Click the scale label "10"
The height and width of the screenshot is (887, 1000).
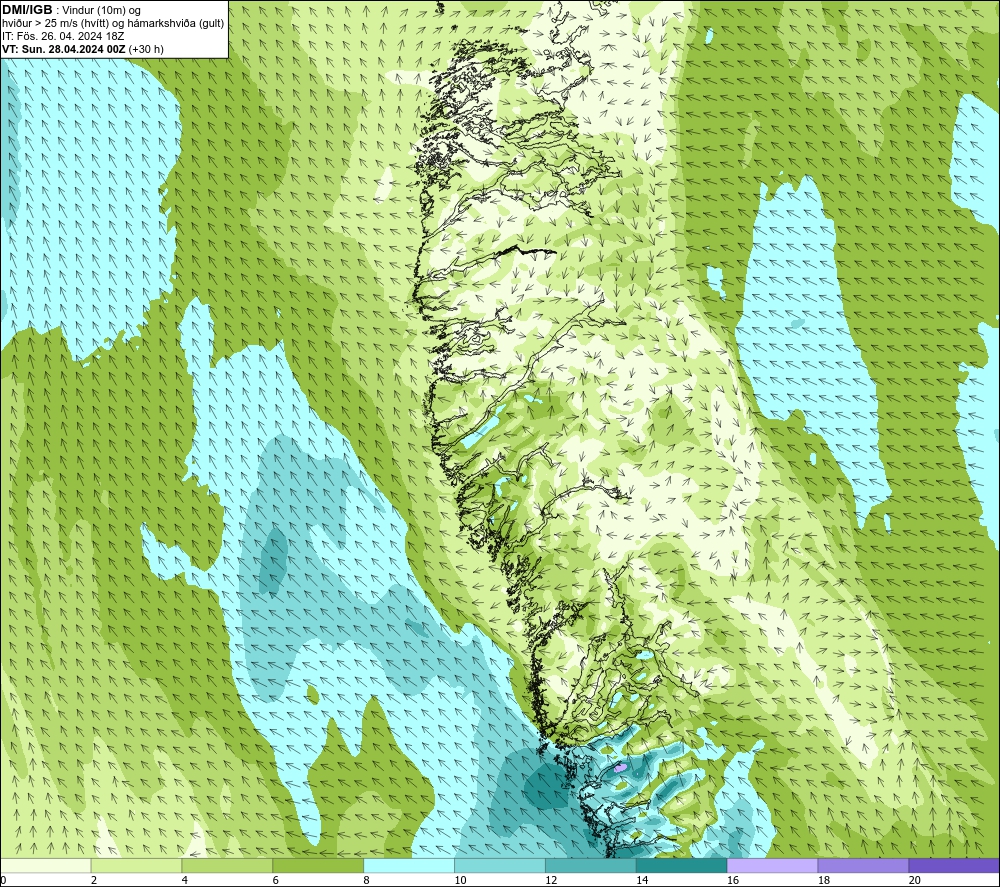[x=460, y=880]
